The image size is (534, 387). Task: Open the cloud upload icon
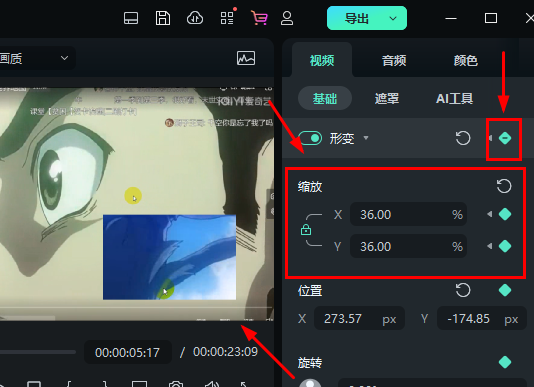coord(195,18)
